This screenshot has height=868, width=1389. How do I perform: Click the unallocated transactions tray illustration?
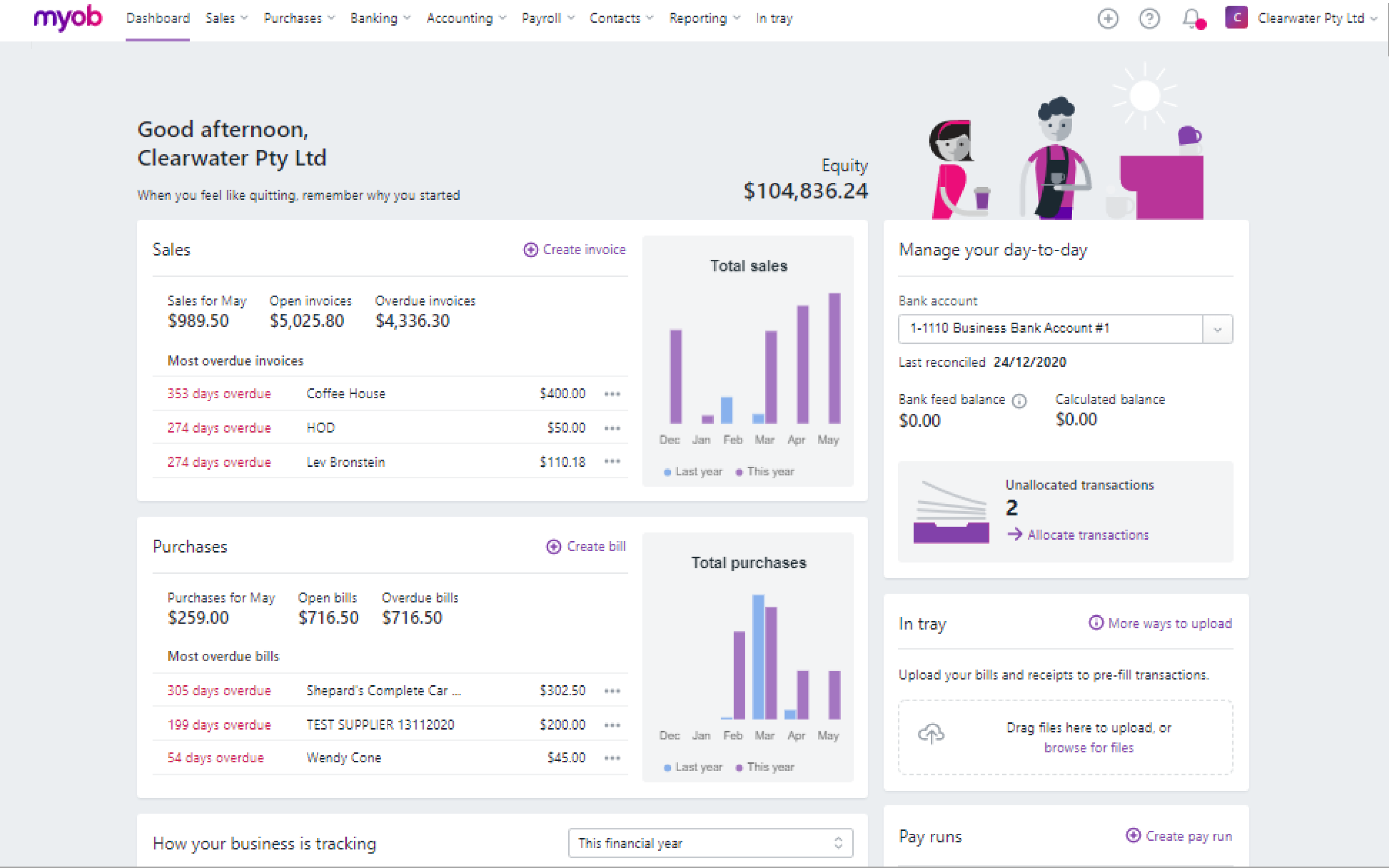point(951,512)
